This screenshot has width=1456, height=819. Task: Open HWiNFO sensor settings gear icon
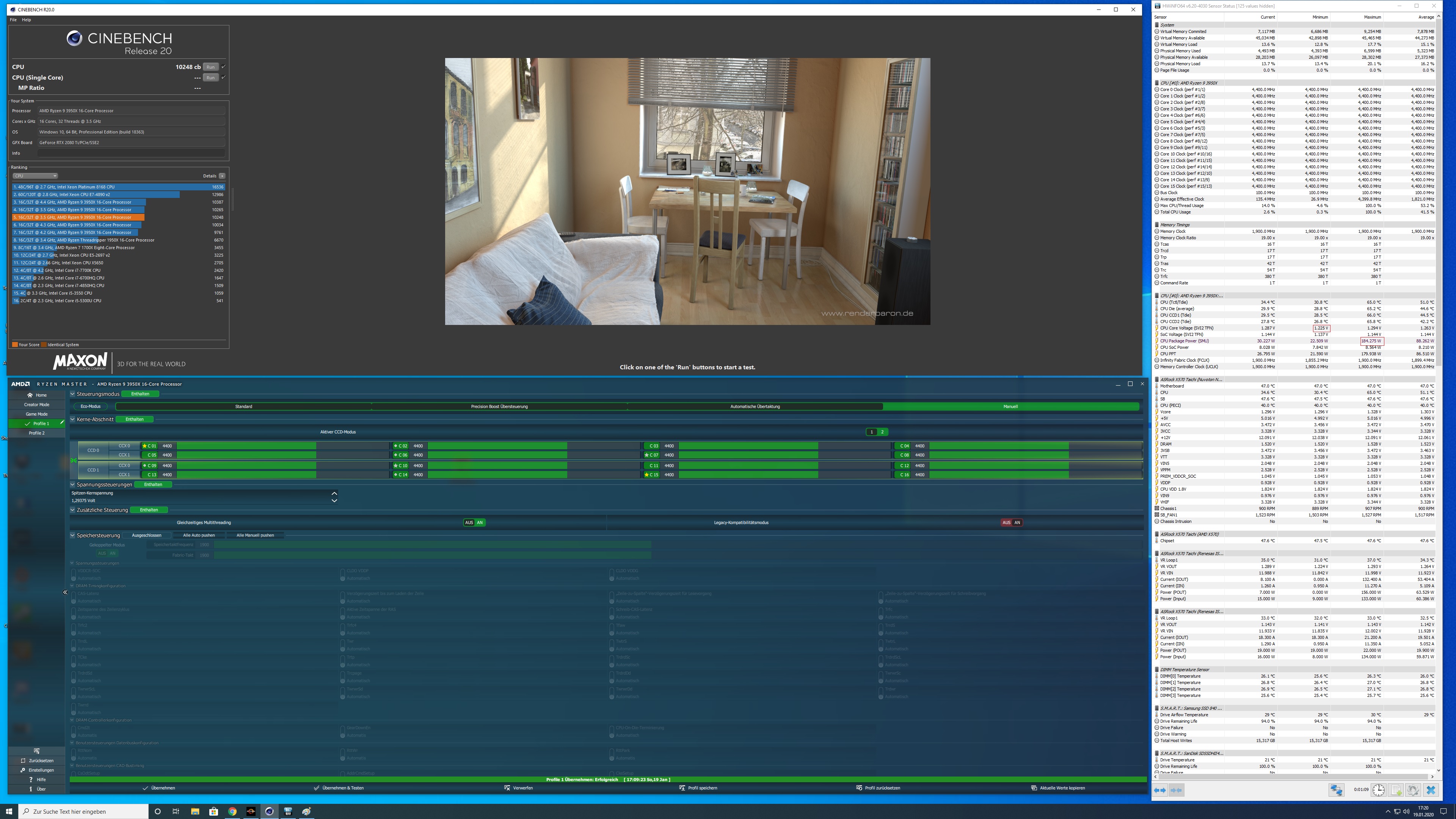[1413, 790]
